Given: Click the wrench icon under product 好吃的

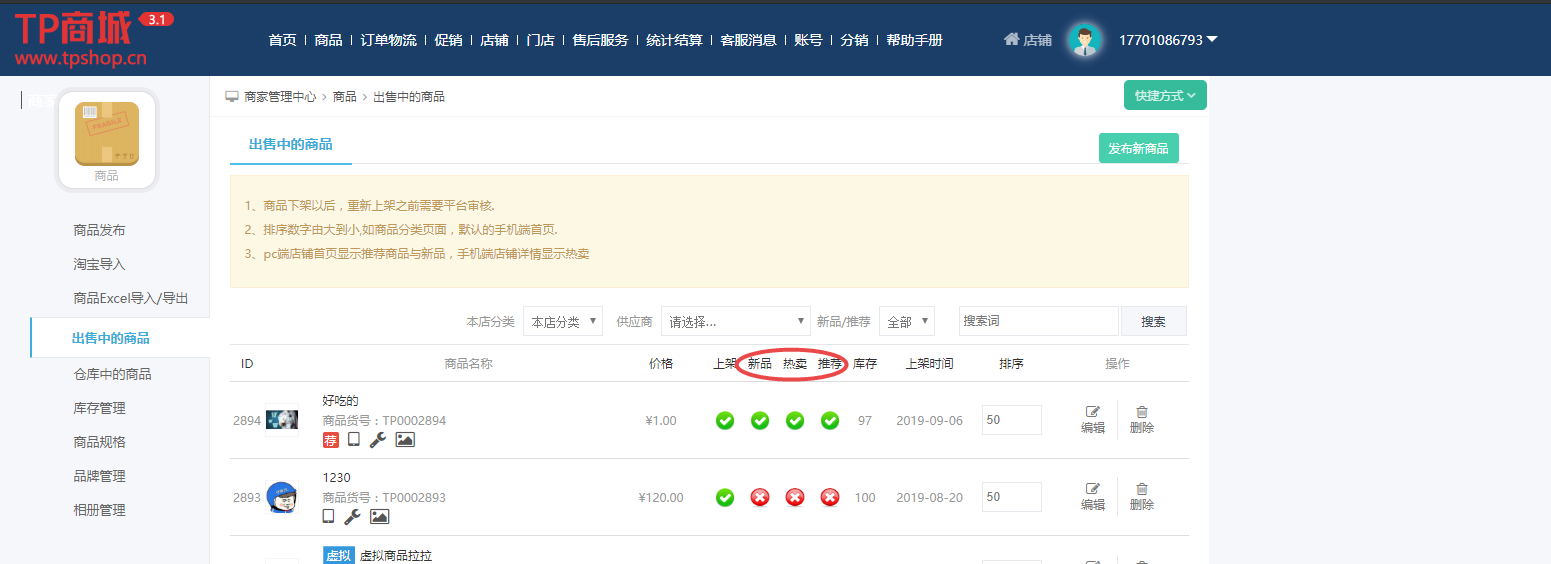Looking at the screenshot, I should 377,439.
